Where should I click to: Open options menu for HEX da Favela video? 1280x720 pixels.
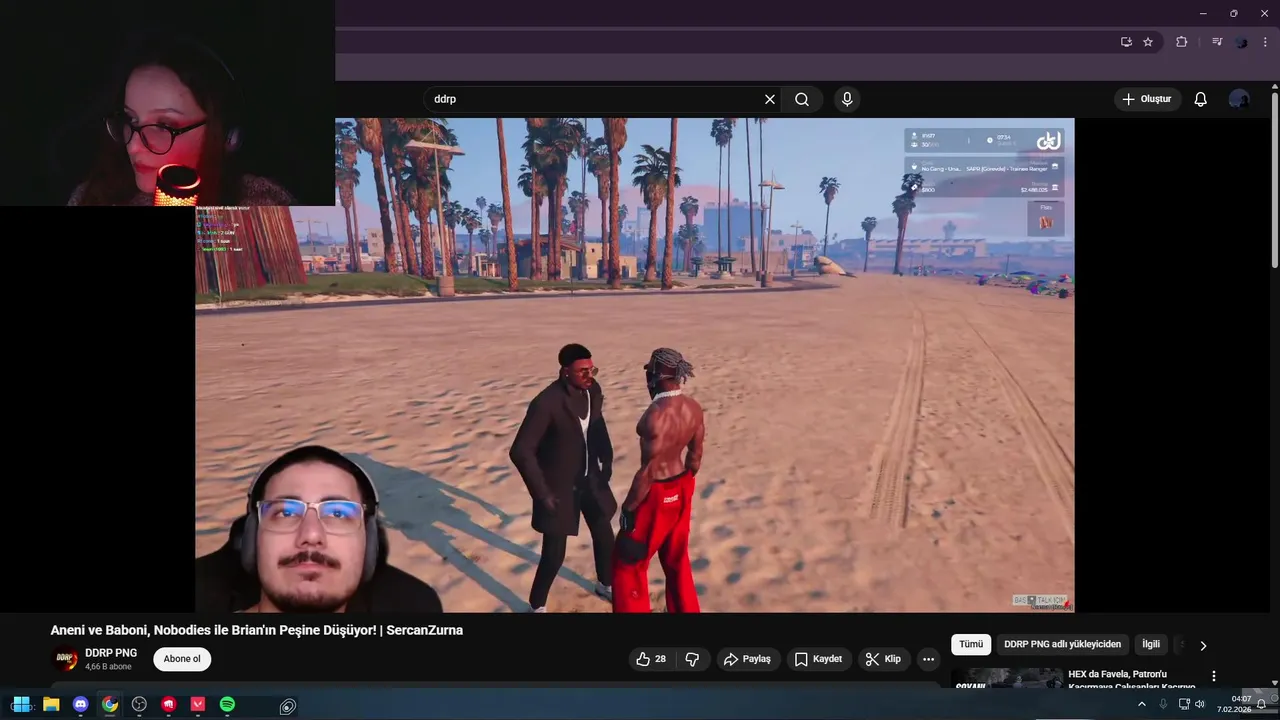click(x=1214, y=677)
